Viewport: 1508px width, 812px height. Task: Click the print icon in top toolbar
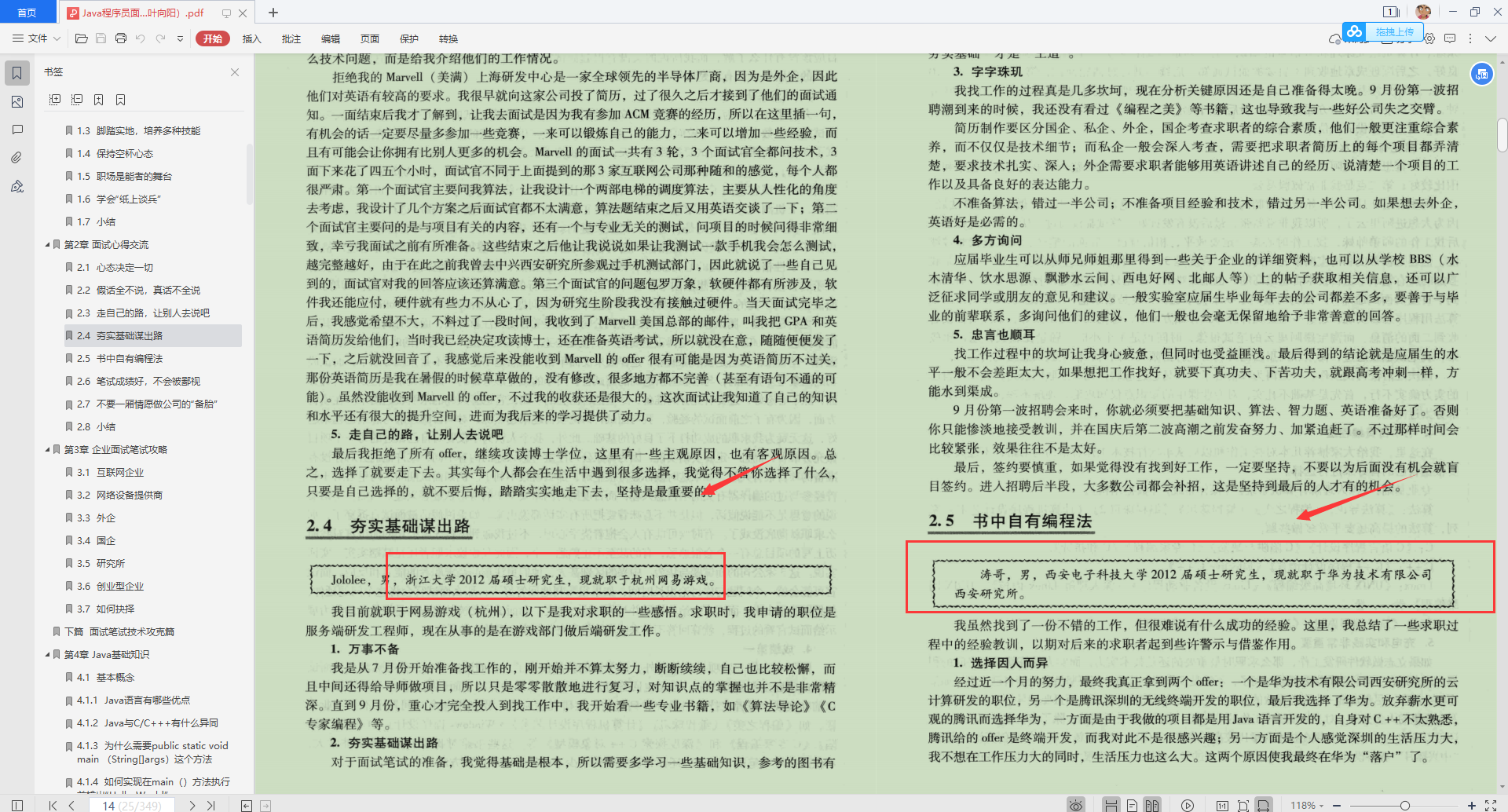120,38
